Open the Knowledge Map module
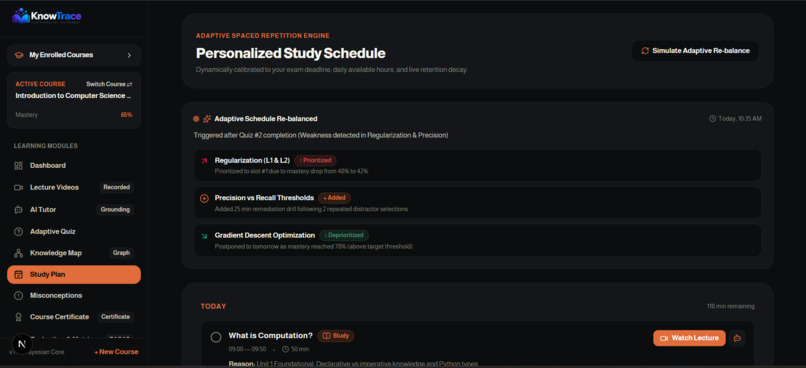Viewport: 806px width, 368px height. pyautogui.click(x=74, y=253)
